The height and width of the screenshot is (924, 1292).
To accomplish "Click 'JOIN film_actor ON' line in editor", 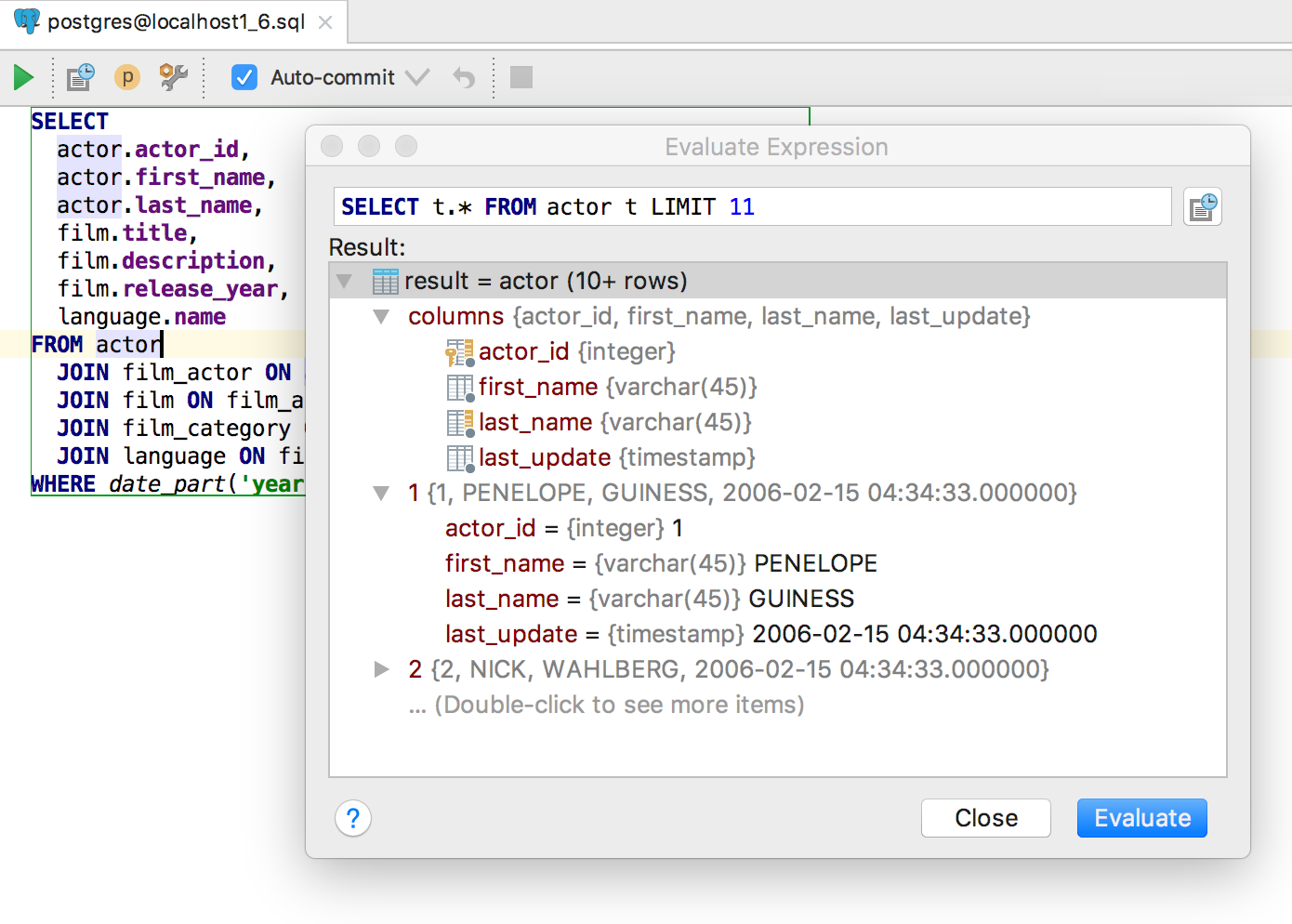I will point(174,373).
